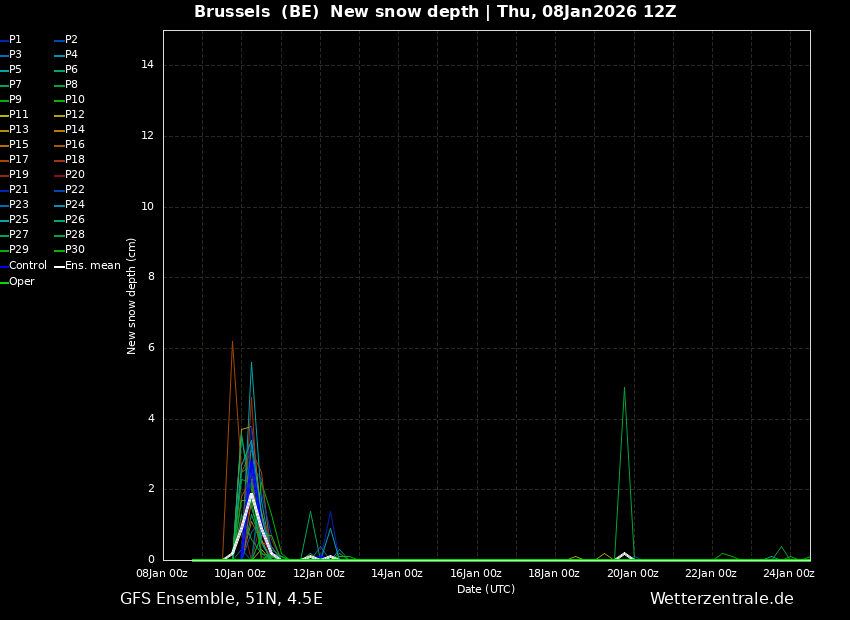Click the P14 legend label
The width and height of the screenshot is (850, 620).
click(x=69, y=130)
